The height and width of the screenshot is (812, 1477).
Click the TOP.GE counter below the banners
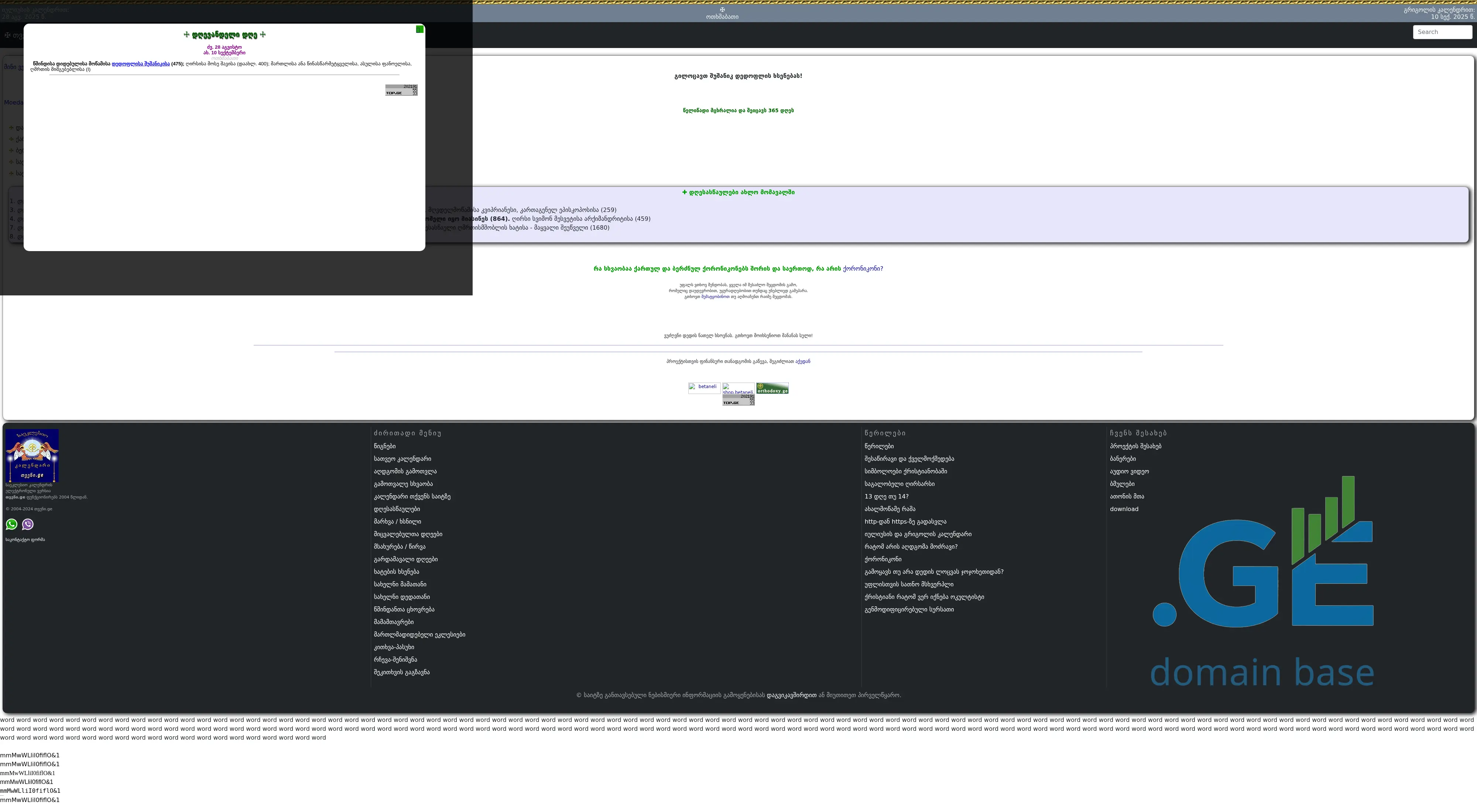coord(738,400)
